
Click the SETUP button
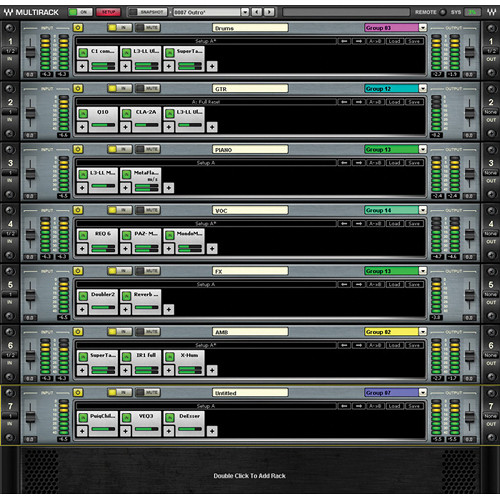(108, 12)
